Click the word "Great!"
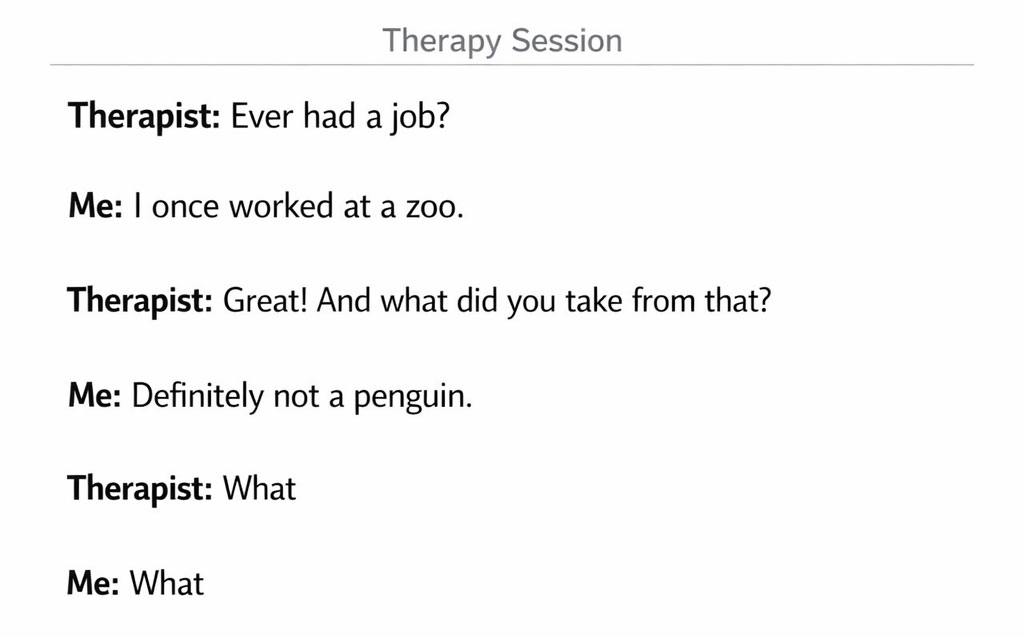1024x637 pixels. (x=264, y=301)
